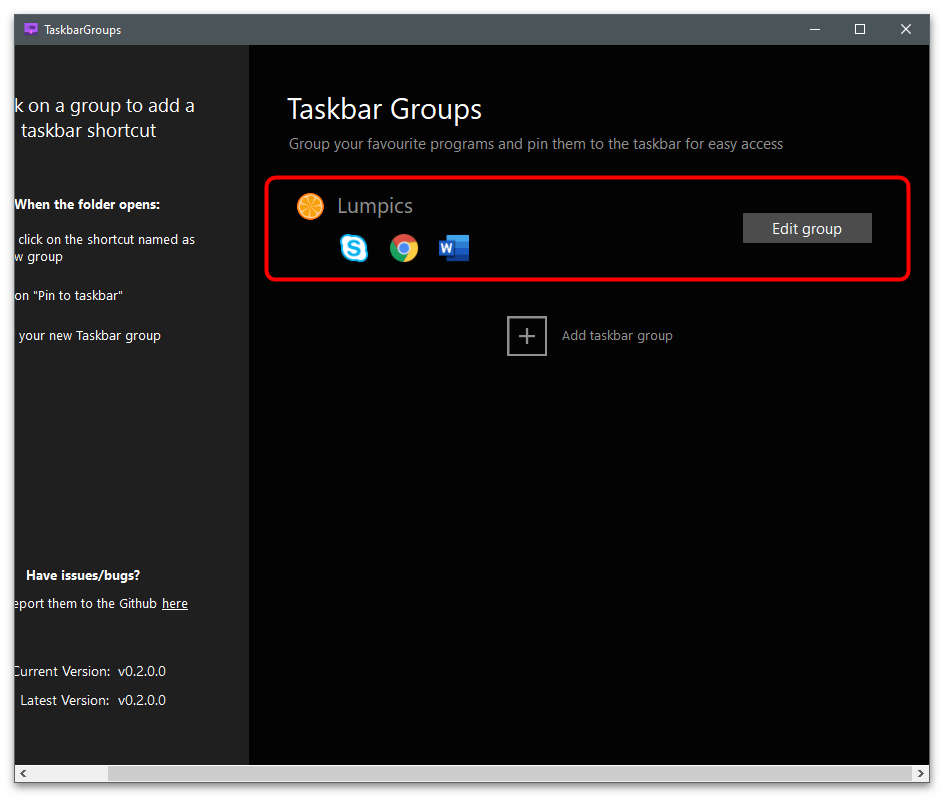Click the 'your new Taskbar group' text
Screen dimensions: 944x797
point(90,336)
